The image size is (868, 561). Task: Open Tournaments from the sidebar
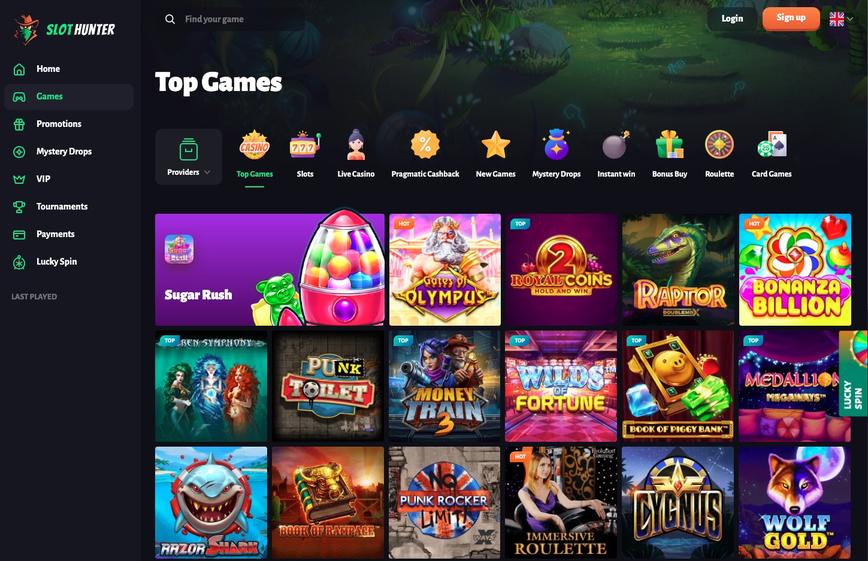(62, 207)
